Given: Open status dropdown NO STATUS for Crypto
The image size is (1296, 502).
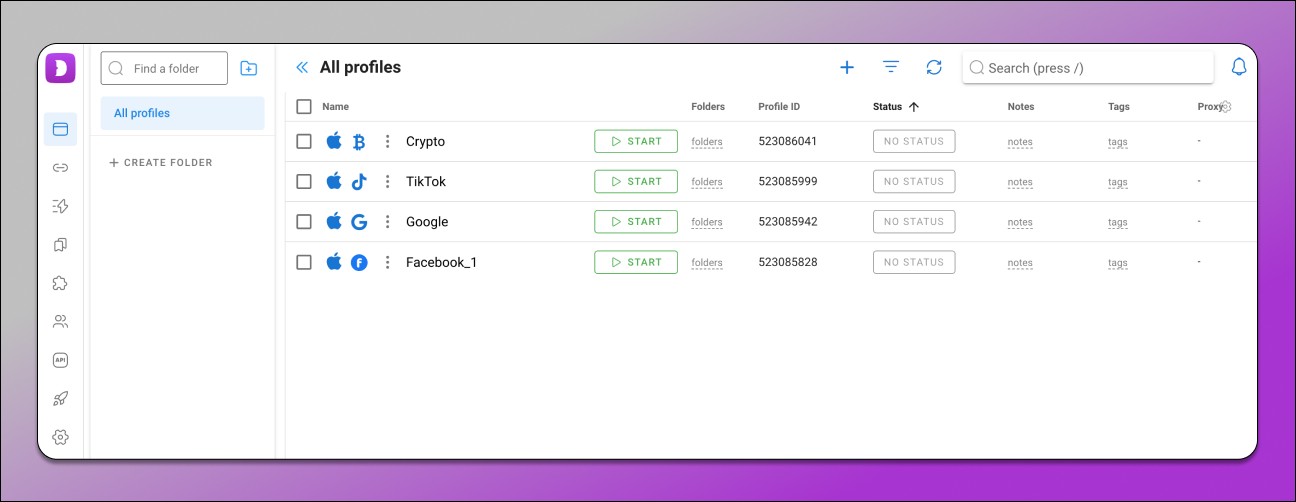Looking at the screenshot, I should (x=914, y=141).
